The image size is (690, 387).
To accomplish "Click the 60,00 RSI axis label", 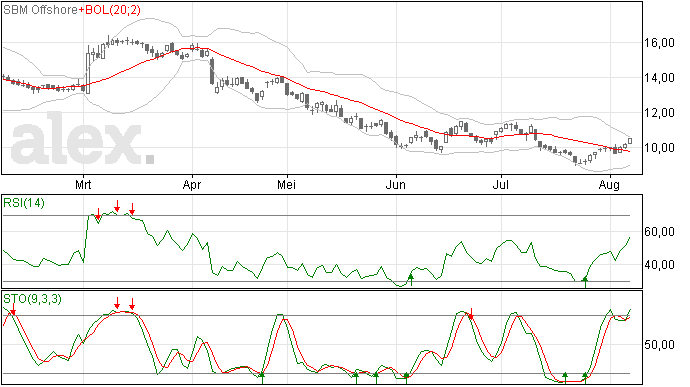I will tap(659, 232).
